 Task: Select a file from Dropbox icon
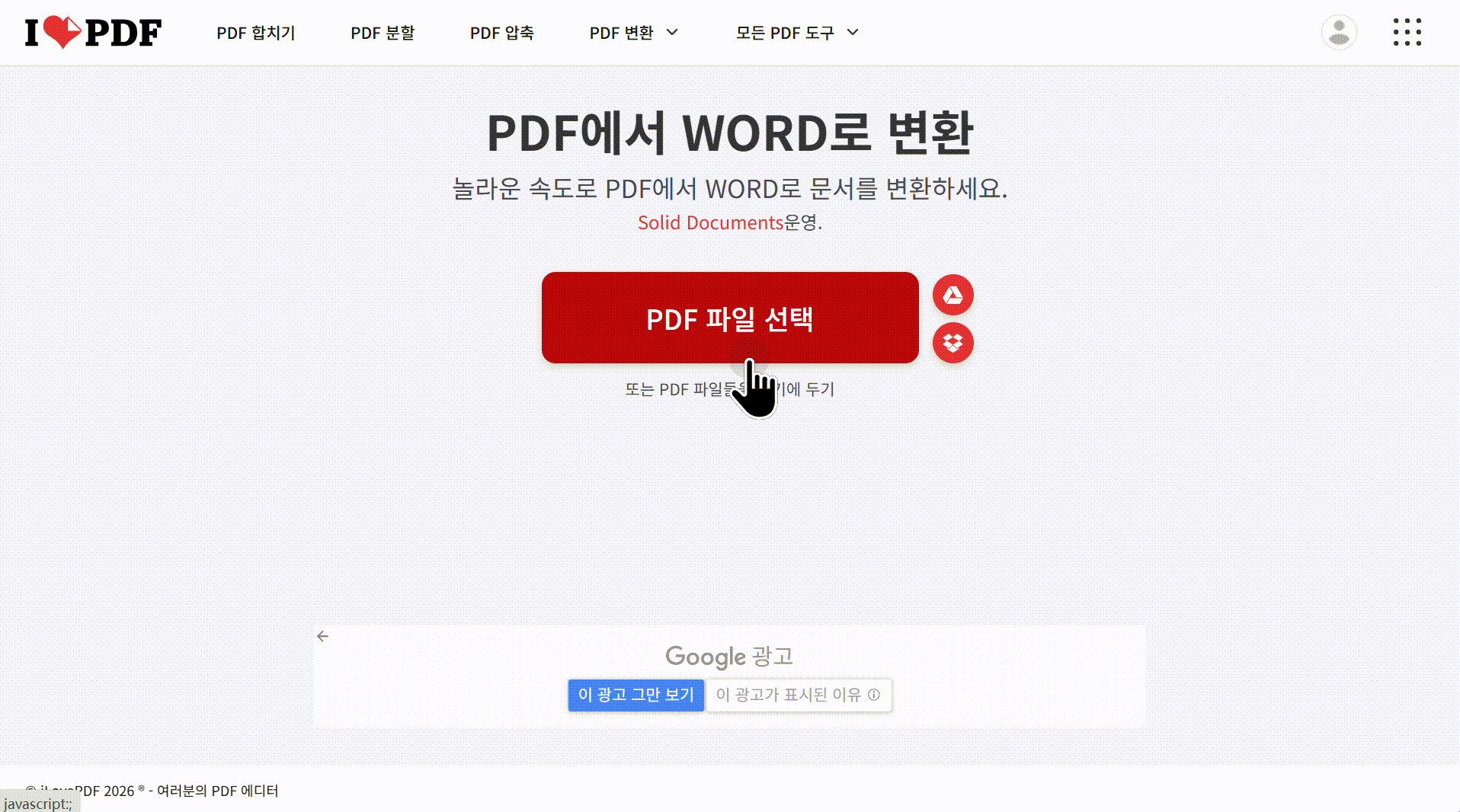[953, 343]
